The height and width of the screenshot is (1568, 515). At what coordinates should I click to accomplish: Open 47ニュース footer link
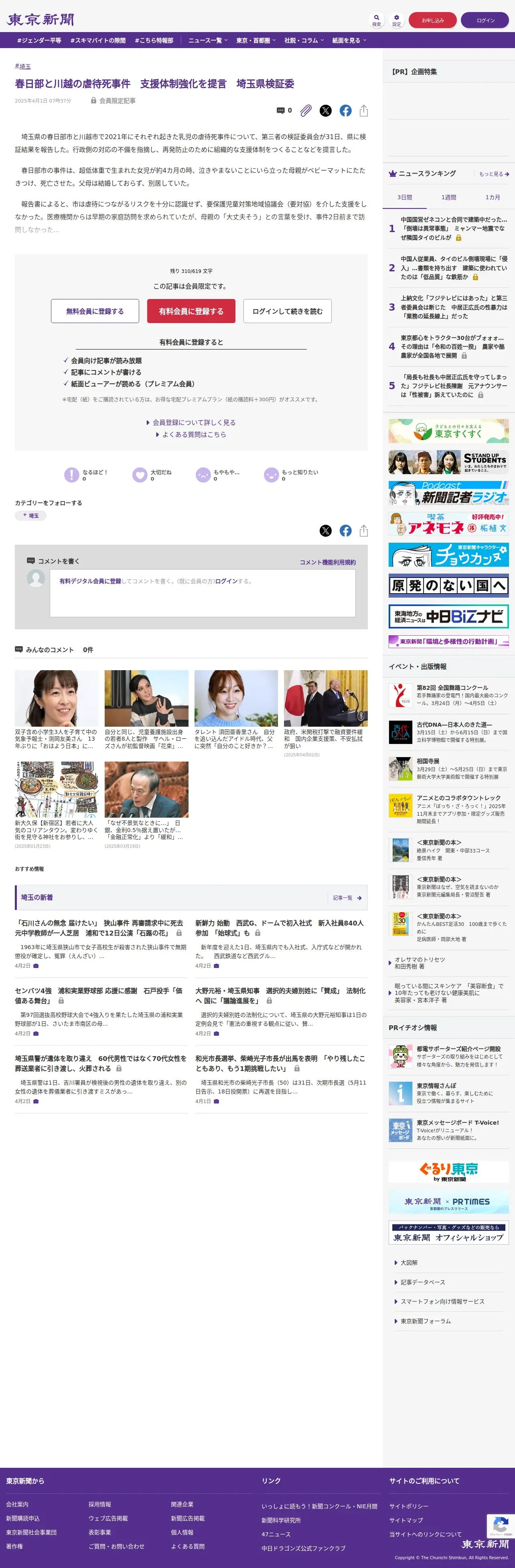276,1534
